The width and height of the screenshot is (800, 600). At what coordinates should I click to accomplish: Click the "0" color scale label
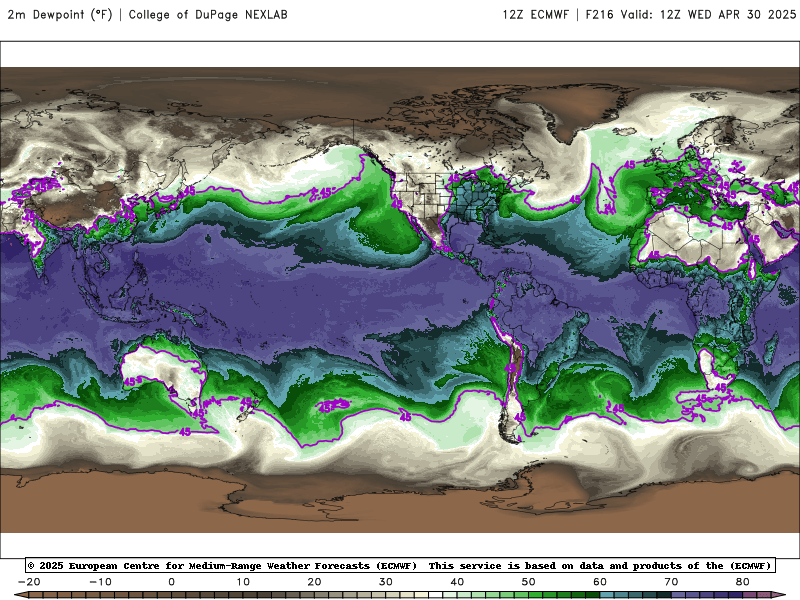(171, 582)
